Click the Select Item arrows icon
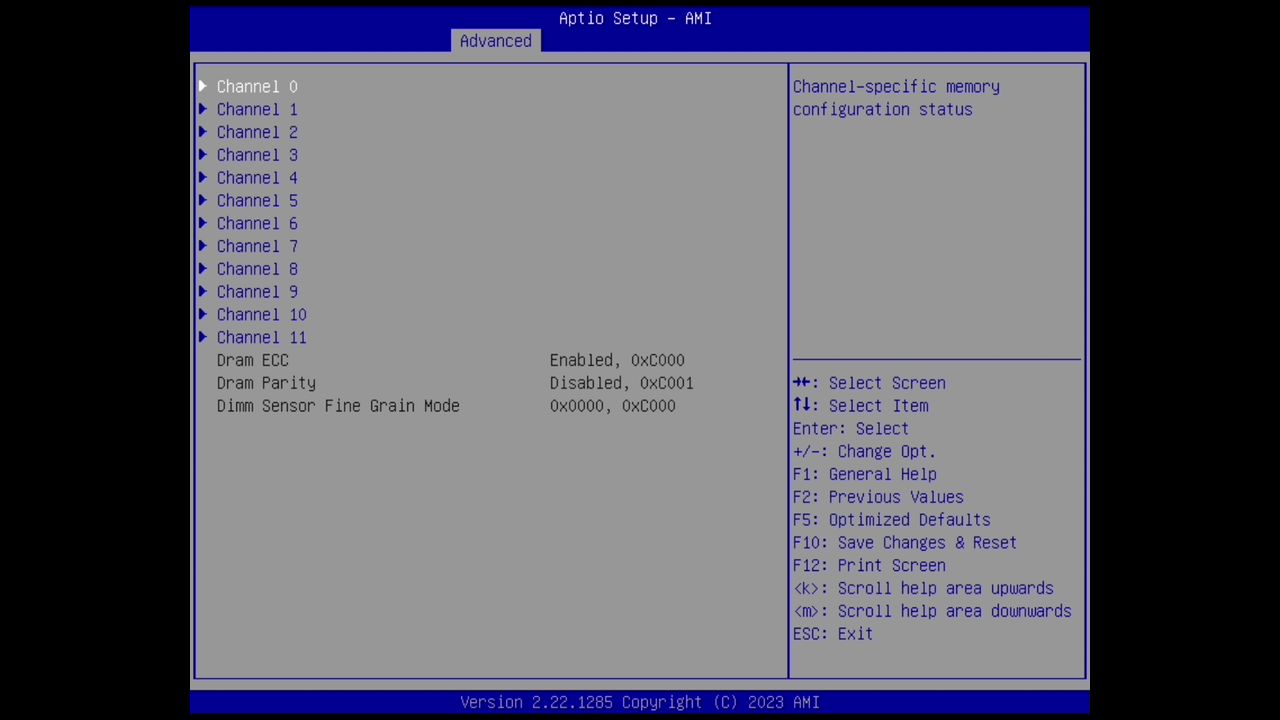The height and width of the screenshot is (720, 1280). 802,406
